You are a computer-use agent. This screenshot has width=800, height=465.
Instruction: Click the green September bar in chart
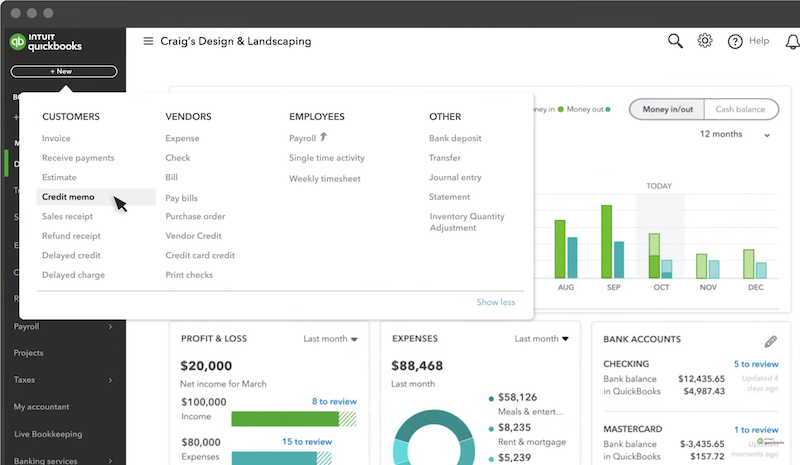[x=605, y=241]
